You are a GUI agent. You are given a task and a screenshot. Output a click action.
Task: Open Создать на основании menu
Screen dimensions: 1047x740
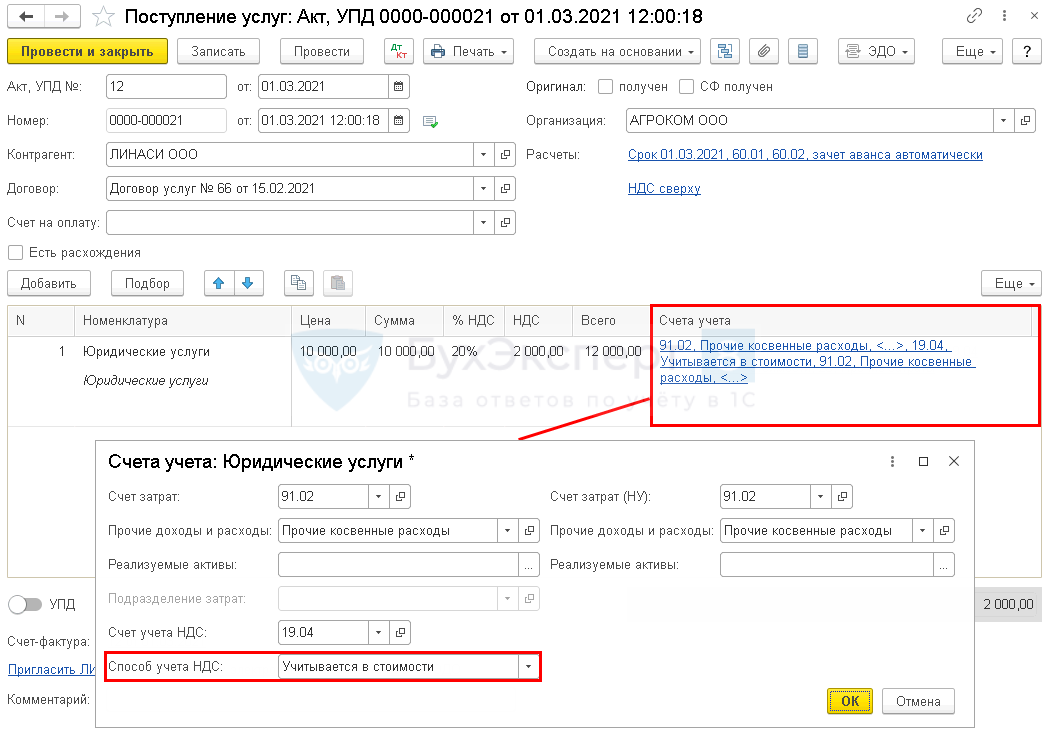coord(616,51)
